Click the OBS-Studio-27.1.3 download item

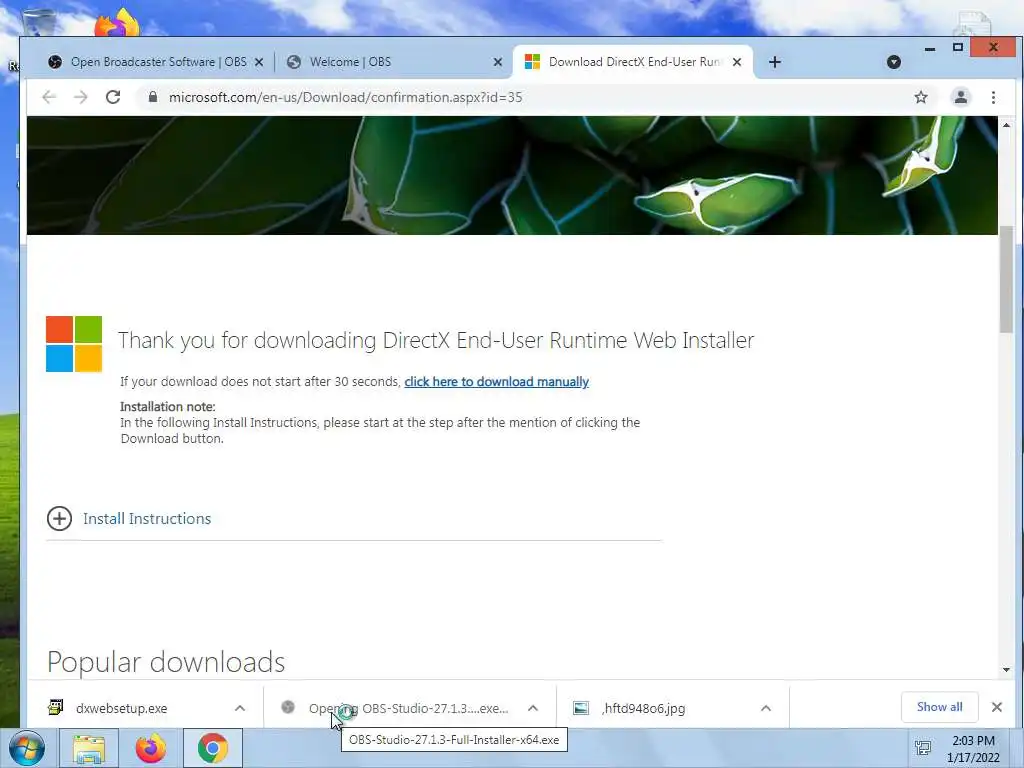(x=408, y=708)
